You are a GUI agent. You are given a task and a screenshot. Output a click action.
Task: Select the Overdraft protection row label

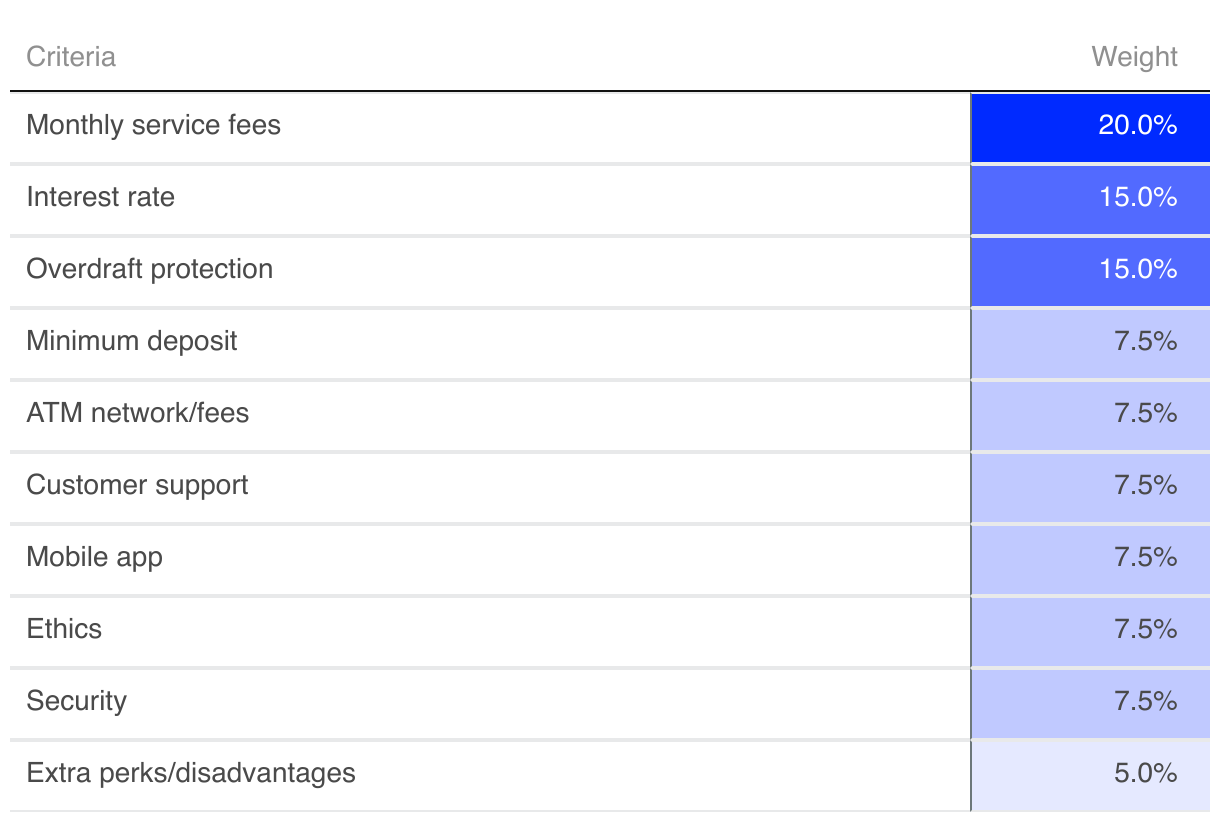click(x=150, y=269)
